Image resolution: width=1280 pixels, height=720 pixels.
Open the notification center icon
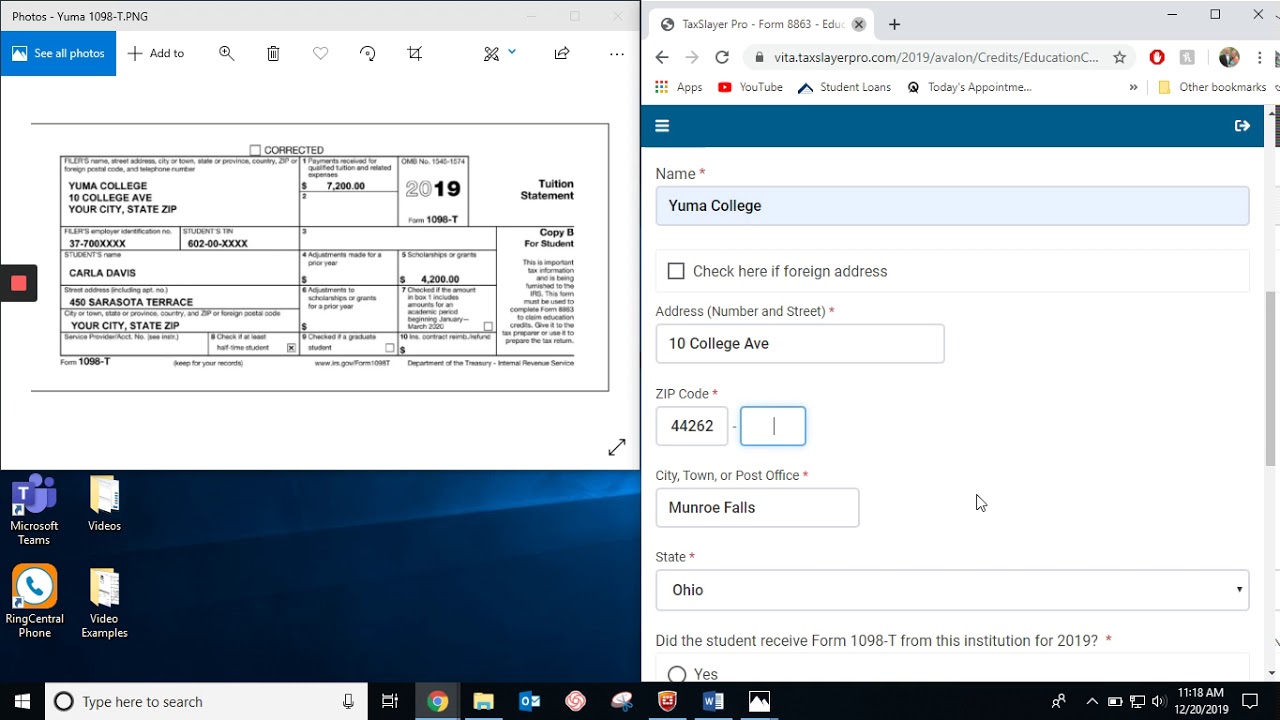coord(1249,701)
